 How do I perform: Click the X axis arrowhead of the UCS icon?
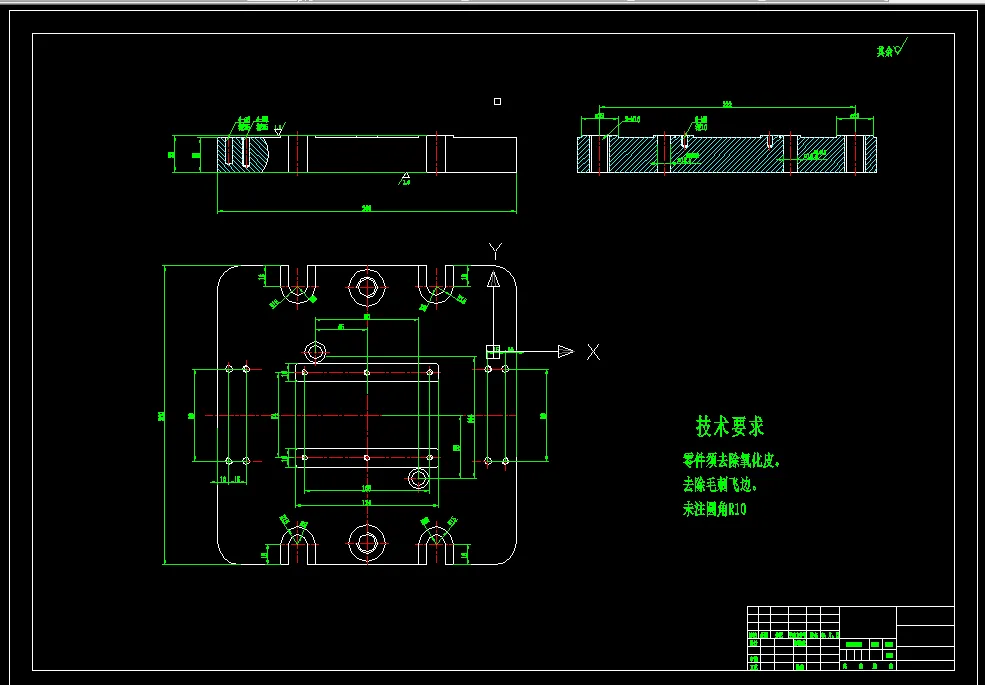(565, 351)
